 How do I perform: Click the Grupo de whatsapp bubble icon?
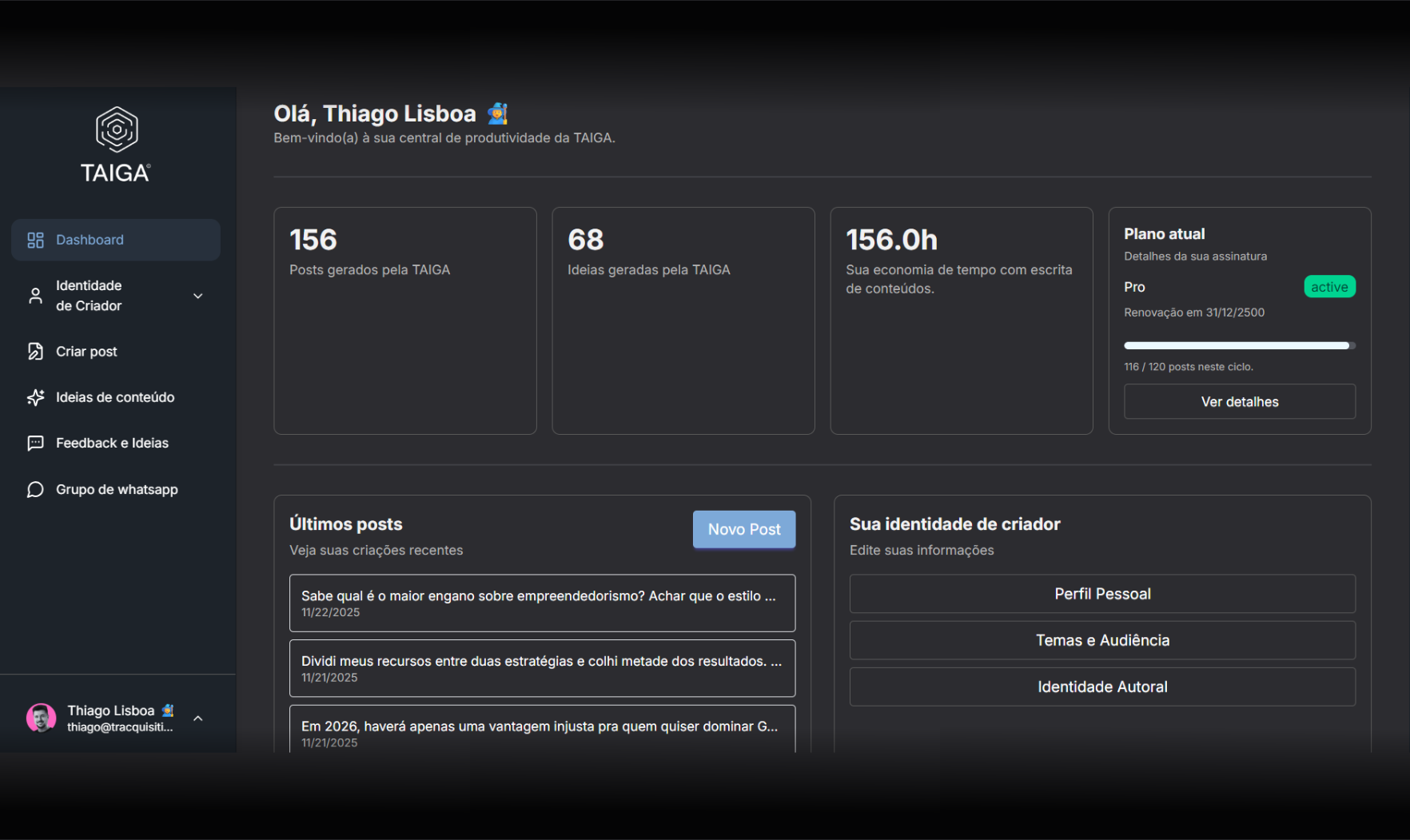tap(35, 489)
